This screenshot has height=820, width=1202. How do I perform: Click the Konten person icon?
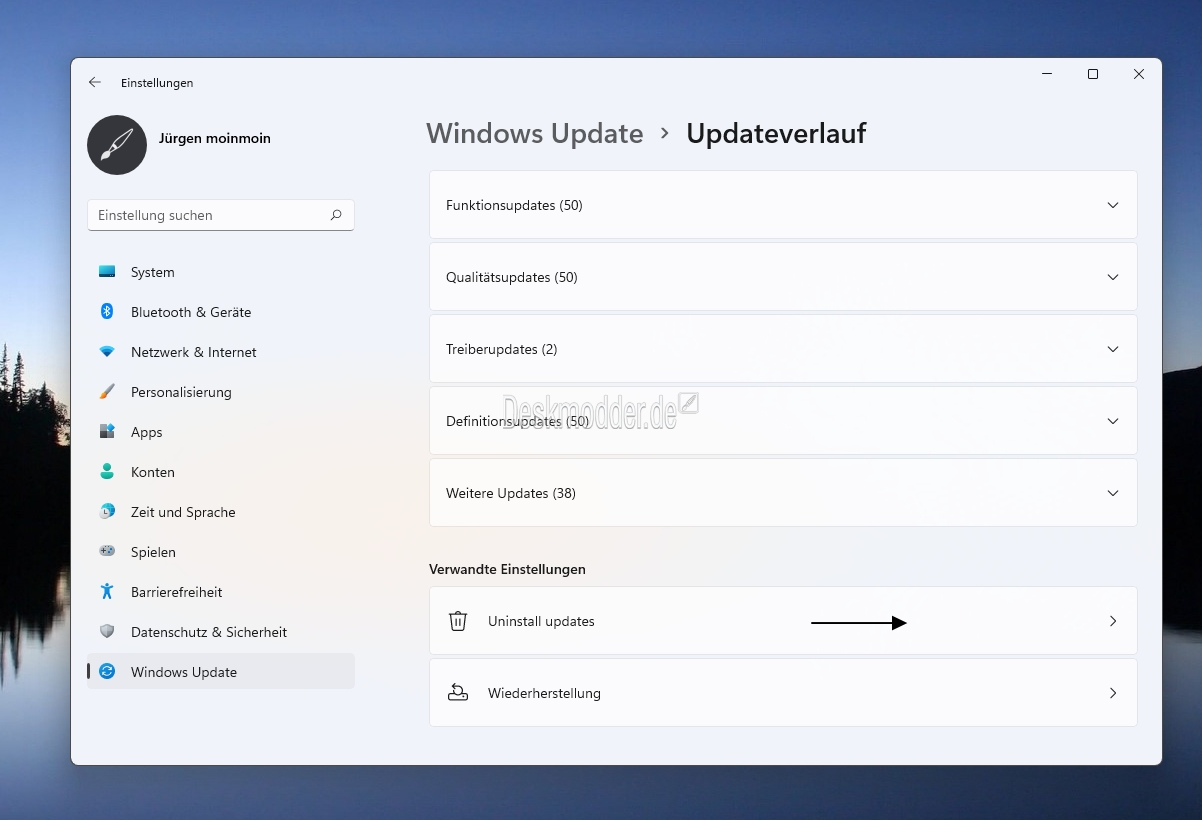[107, 472]
